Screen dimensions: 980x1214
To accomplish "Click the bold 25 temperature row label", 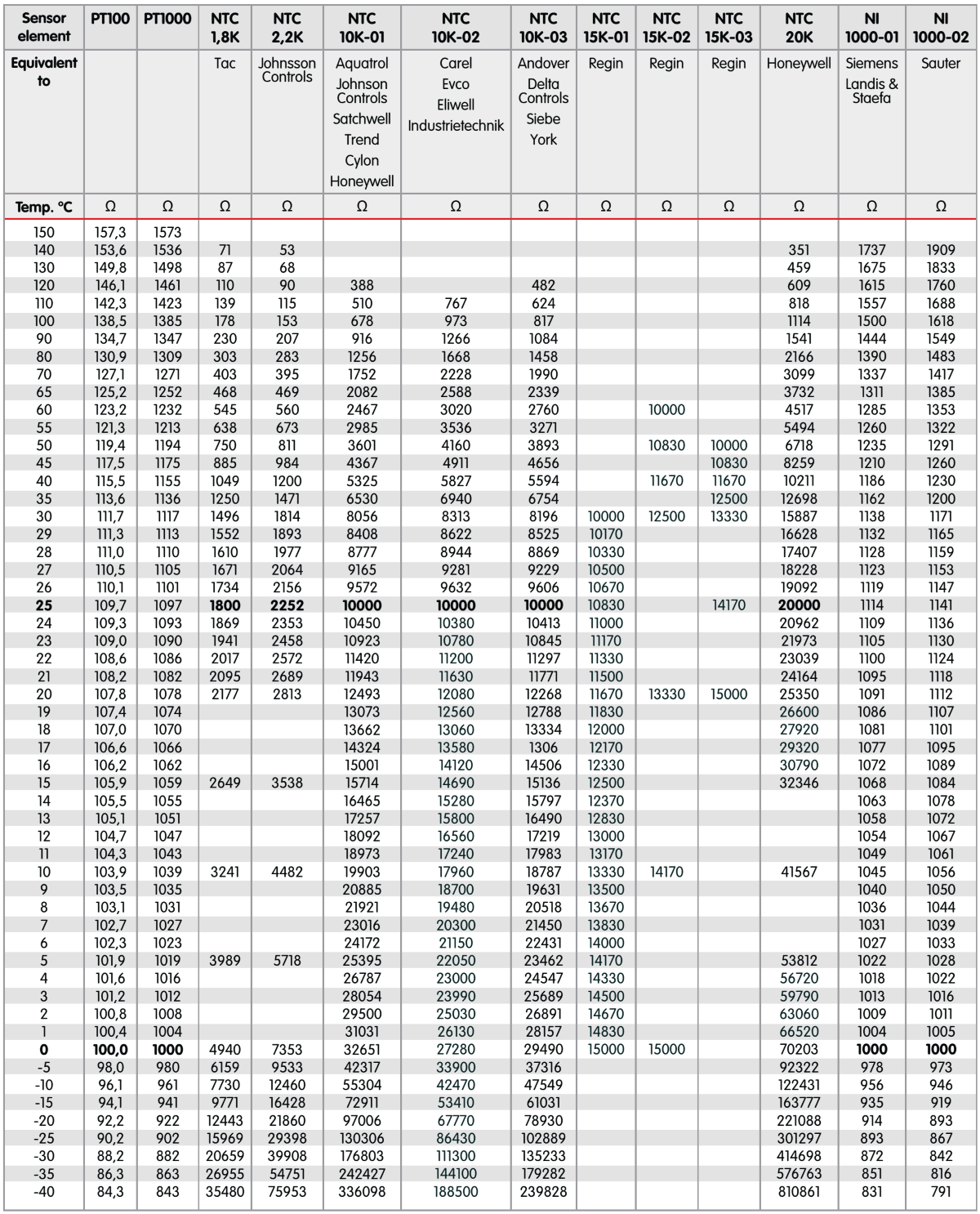I will (x=44, y=605).
